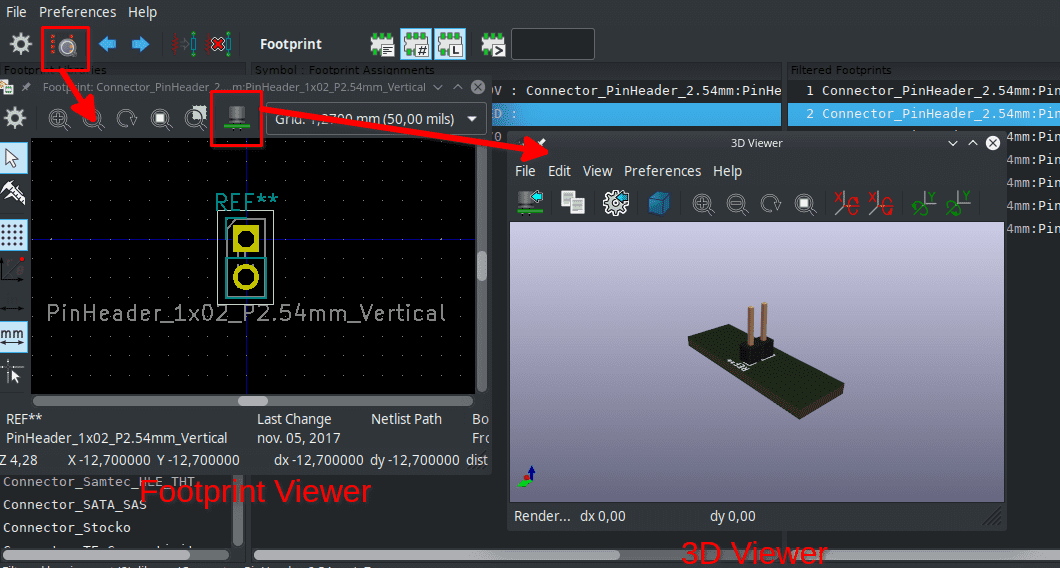This screenshot has width=1060, height=568.
Task: Open Preferences menu in 3D Viewer
Action: pyautogui.click(x=662, y=171)
